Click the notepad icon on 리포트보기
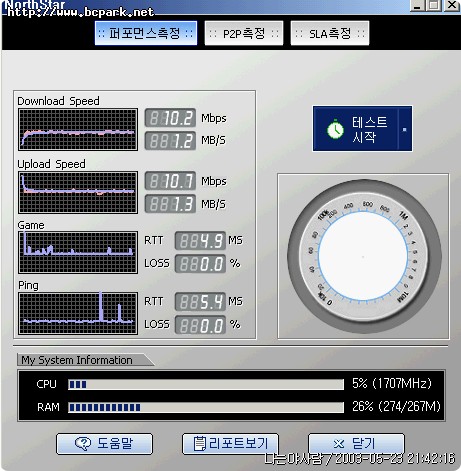 [x=200, y=444]
